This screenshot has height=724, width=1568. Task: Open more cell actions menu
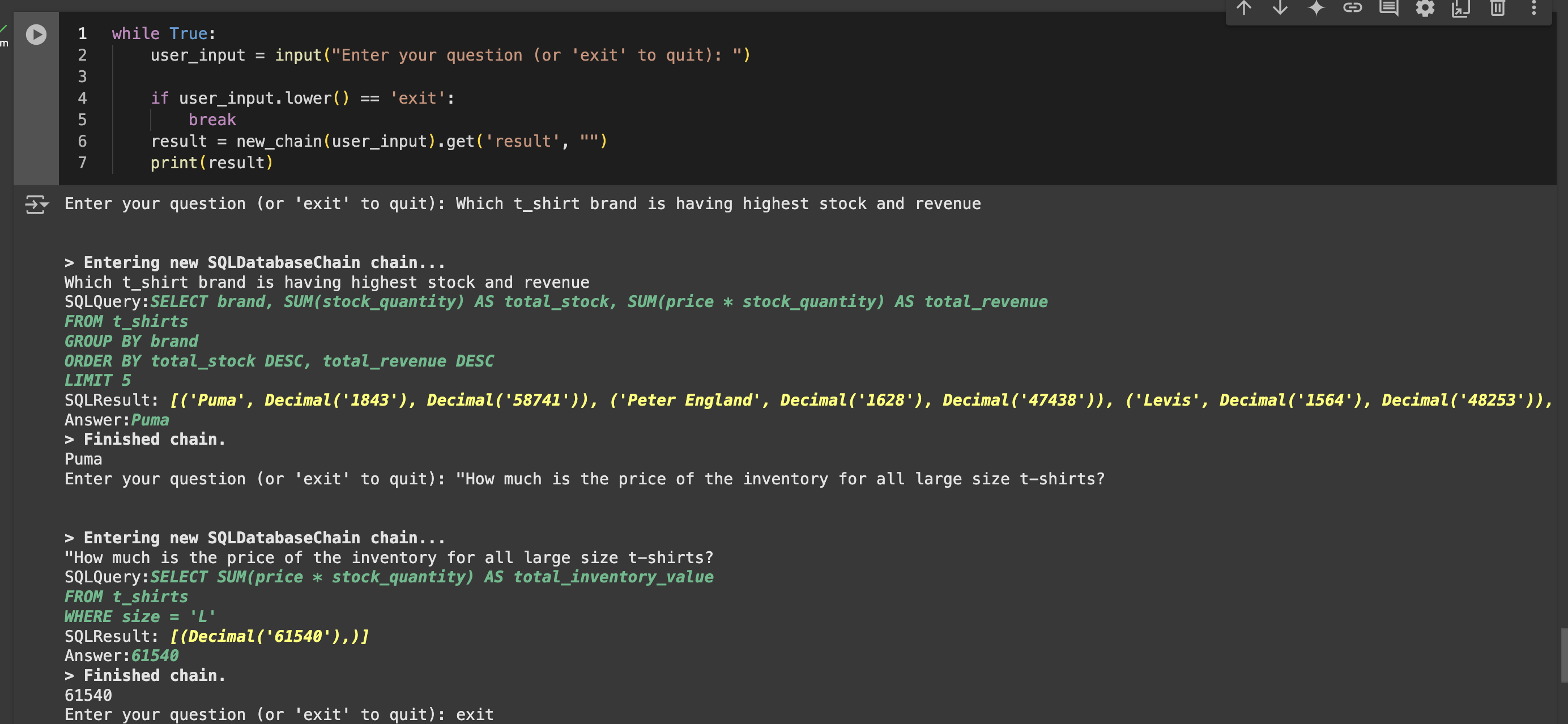click(x=1534, y=8)
